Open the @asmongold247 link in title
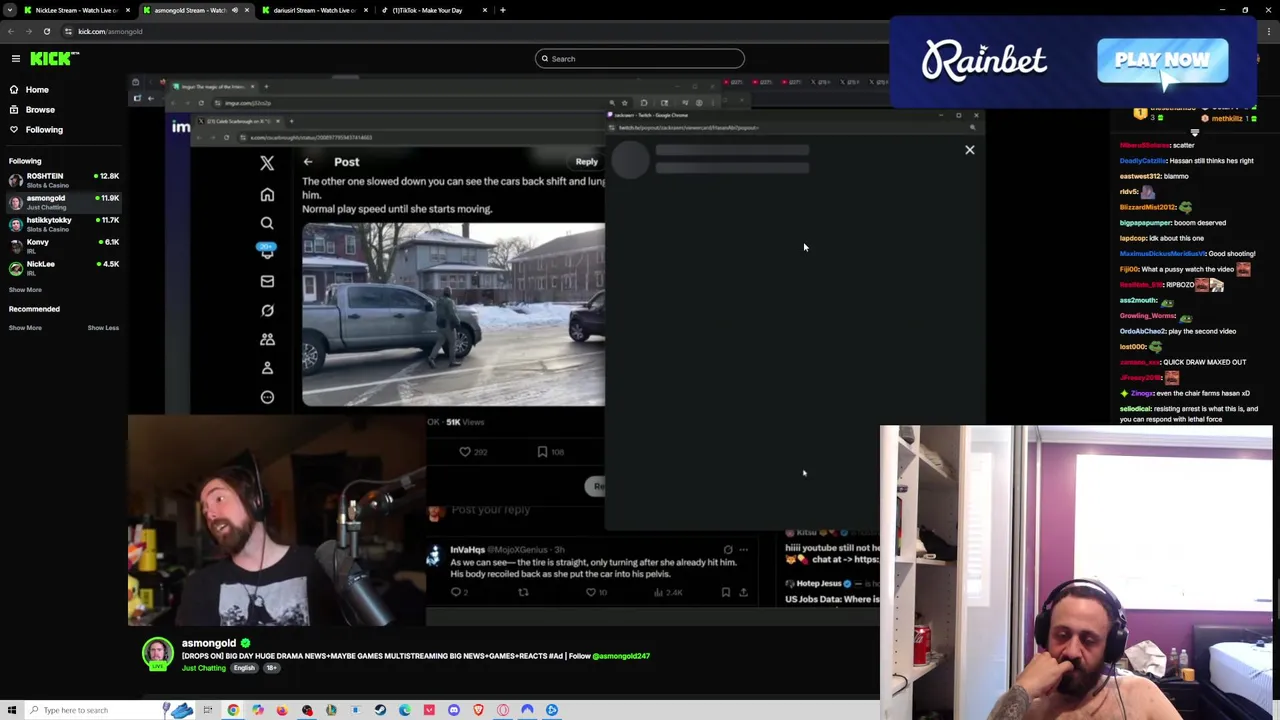Viewport: 1280px width, 720px height. [621, 656]
